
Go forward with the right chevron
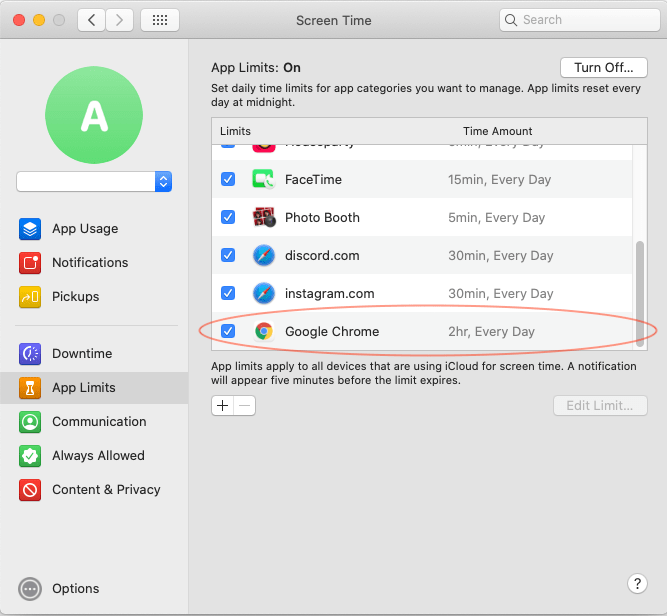tap(120, 20)
